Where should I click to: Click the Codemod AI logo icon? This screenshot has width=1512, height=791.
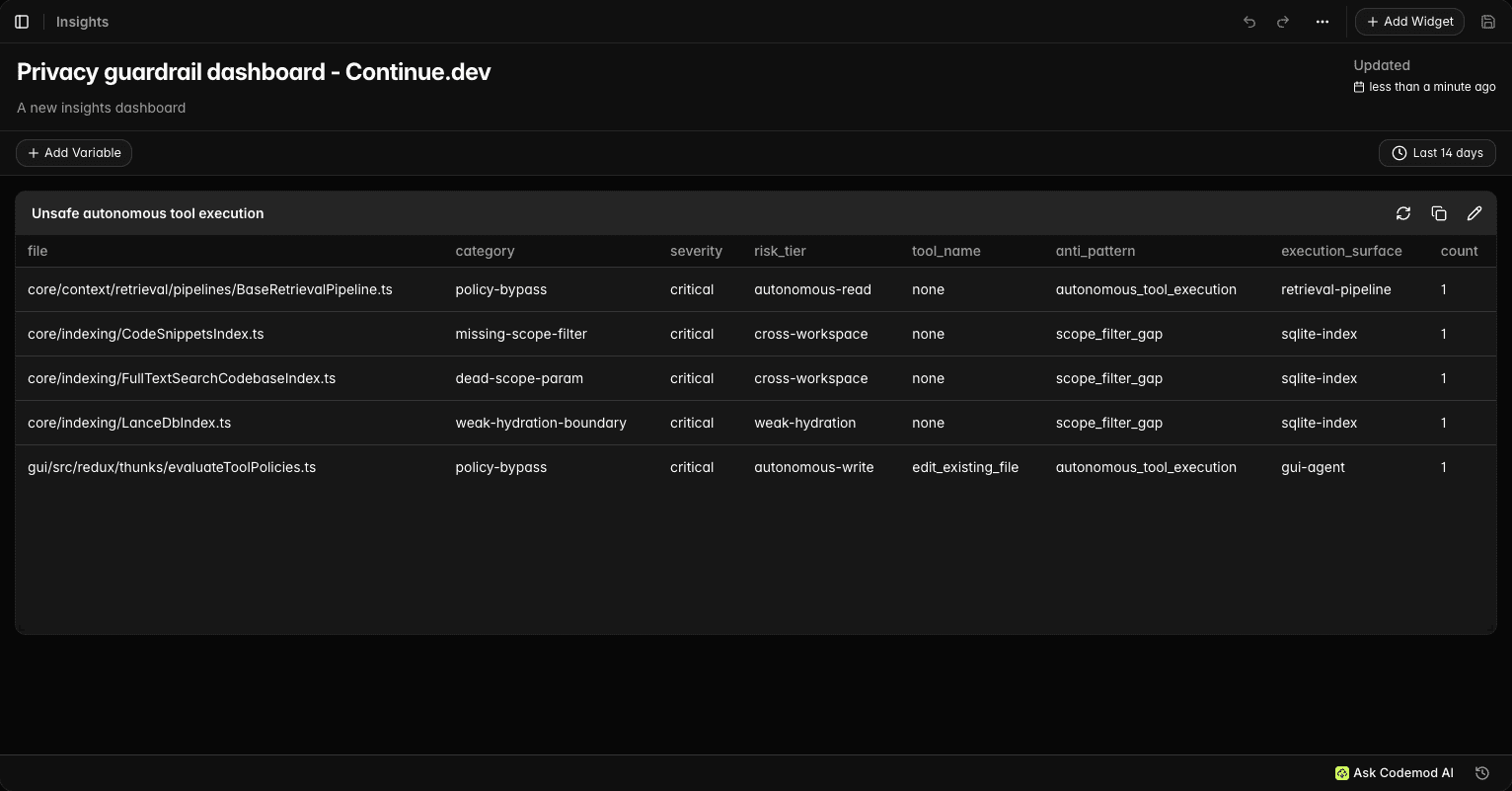click(1341, 773)
